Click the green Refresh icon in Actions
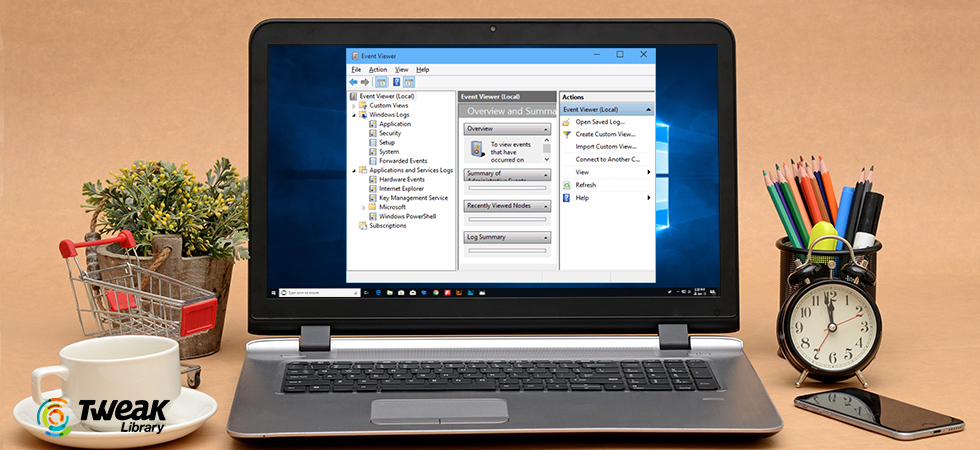Image resolution: width=980 pixels, height=450 pixels. click(x=566, y=185)
